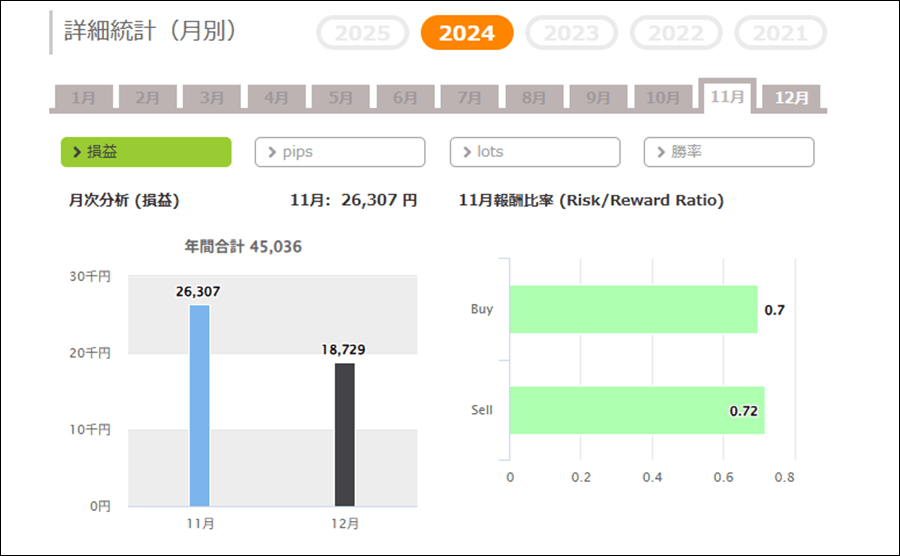This screenshot has width=900, height=556.
Task: Switch to the 9月 tab
Action: click(x=598, y=98)
